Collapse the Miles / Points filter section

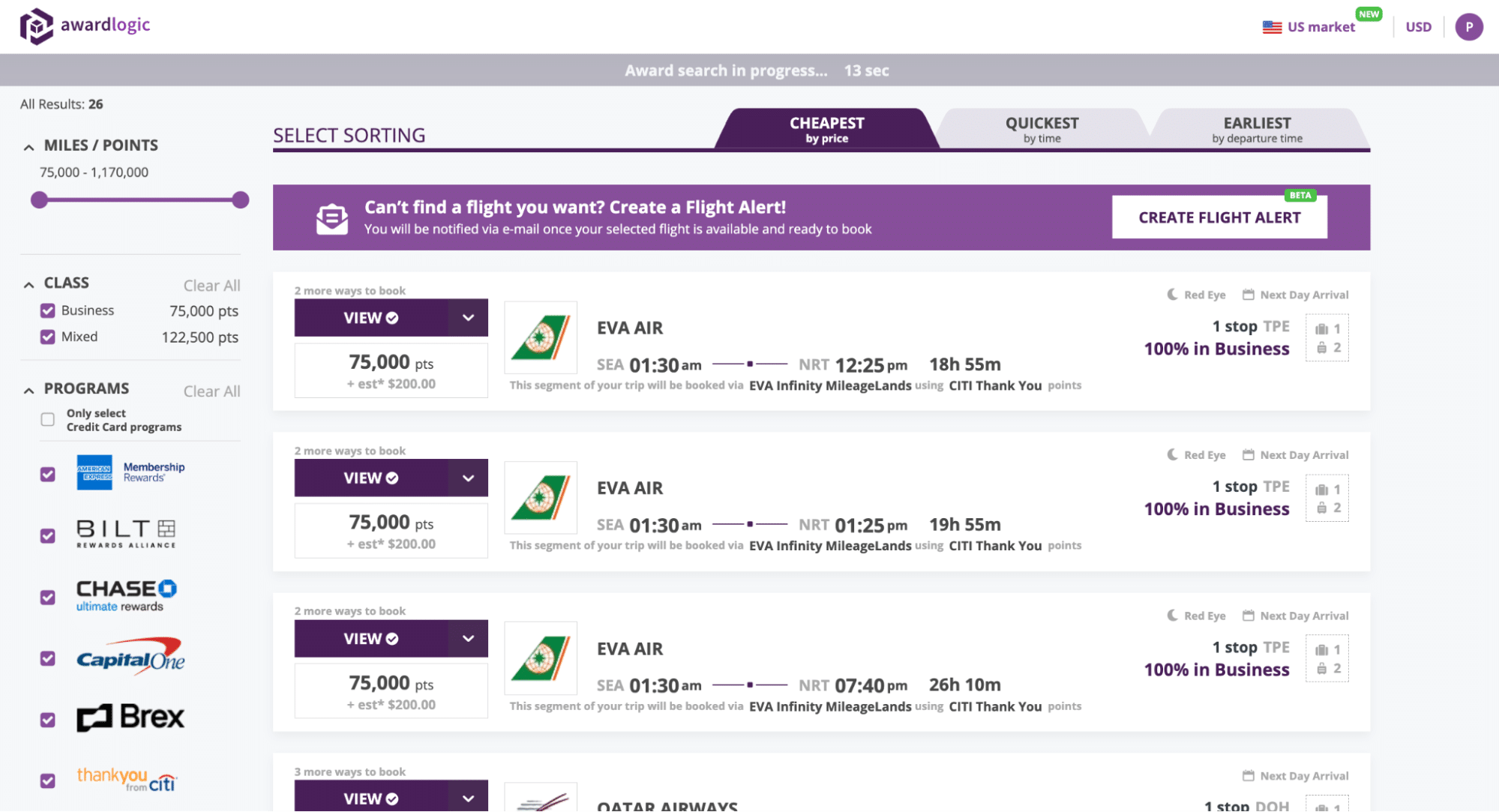pos(28,146)
